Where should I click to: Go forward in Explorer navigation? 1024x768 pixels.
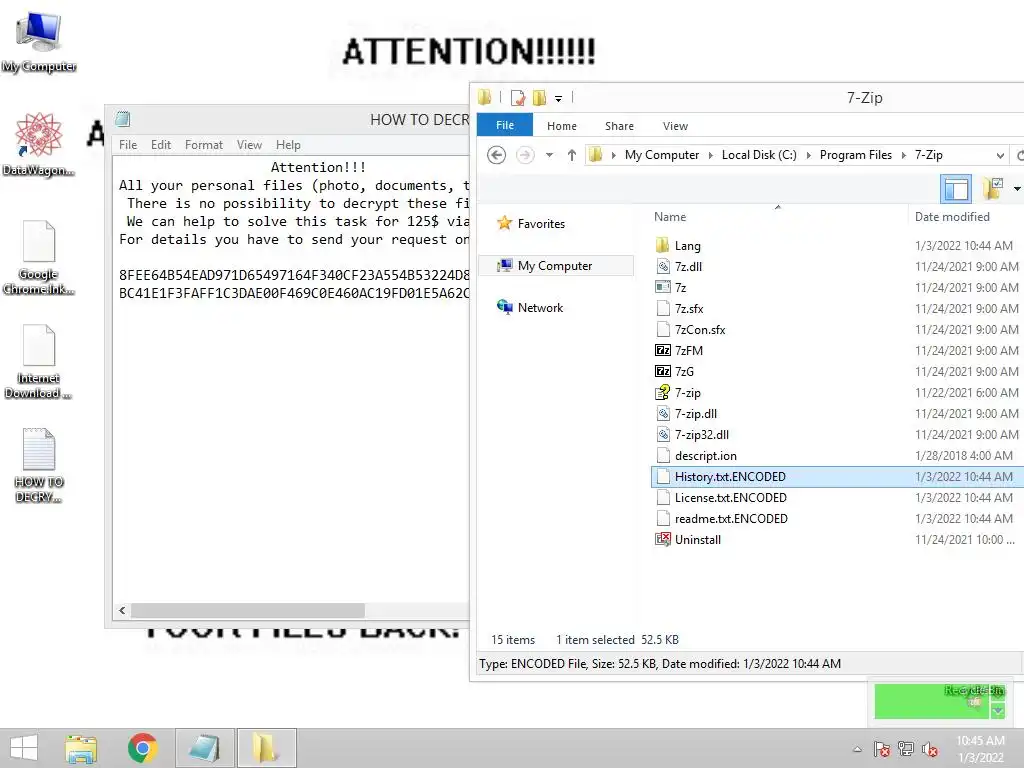coord(524,155)
